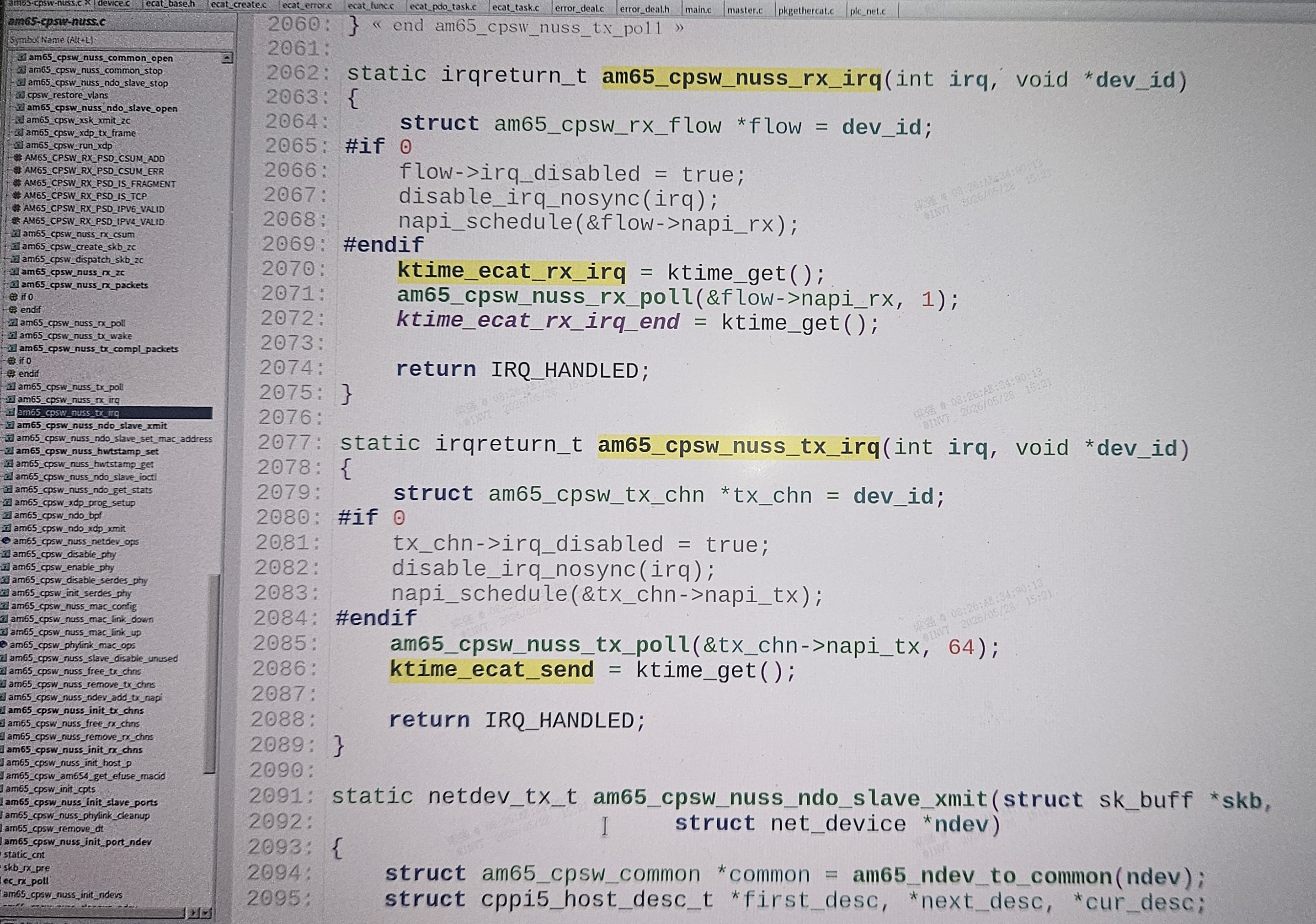This screenshot has height=924, width=1316.
Task: Click highlighted ktime_ecat_rx_irq variable in code
Action: [x=511, y=271]
